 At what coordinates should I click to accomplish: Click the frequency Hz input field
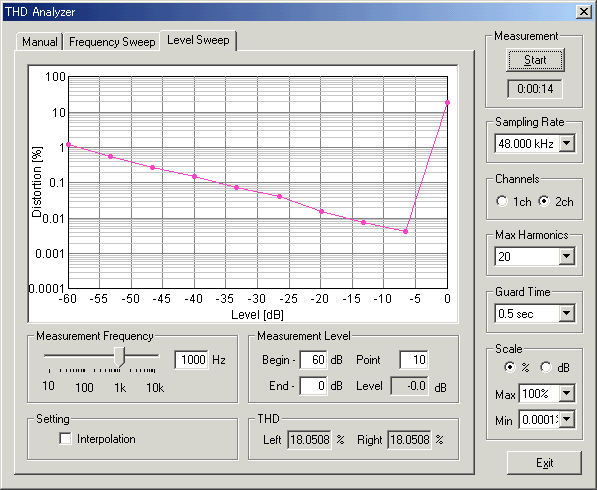point(192,359)
